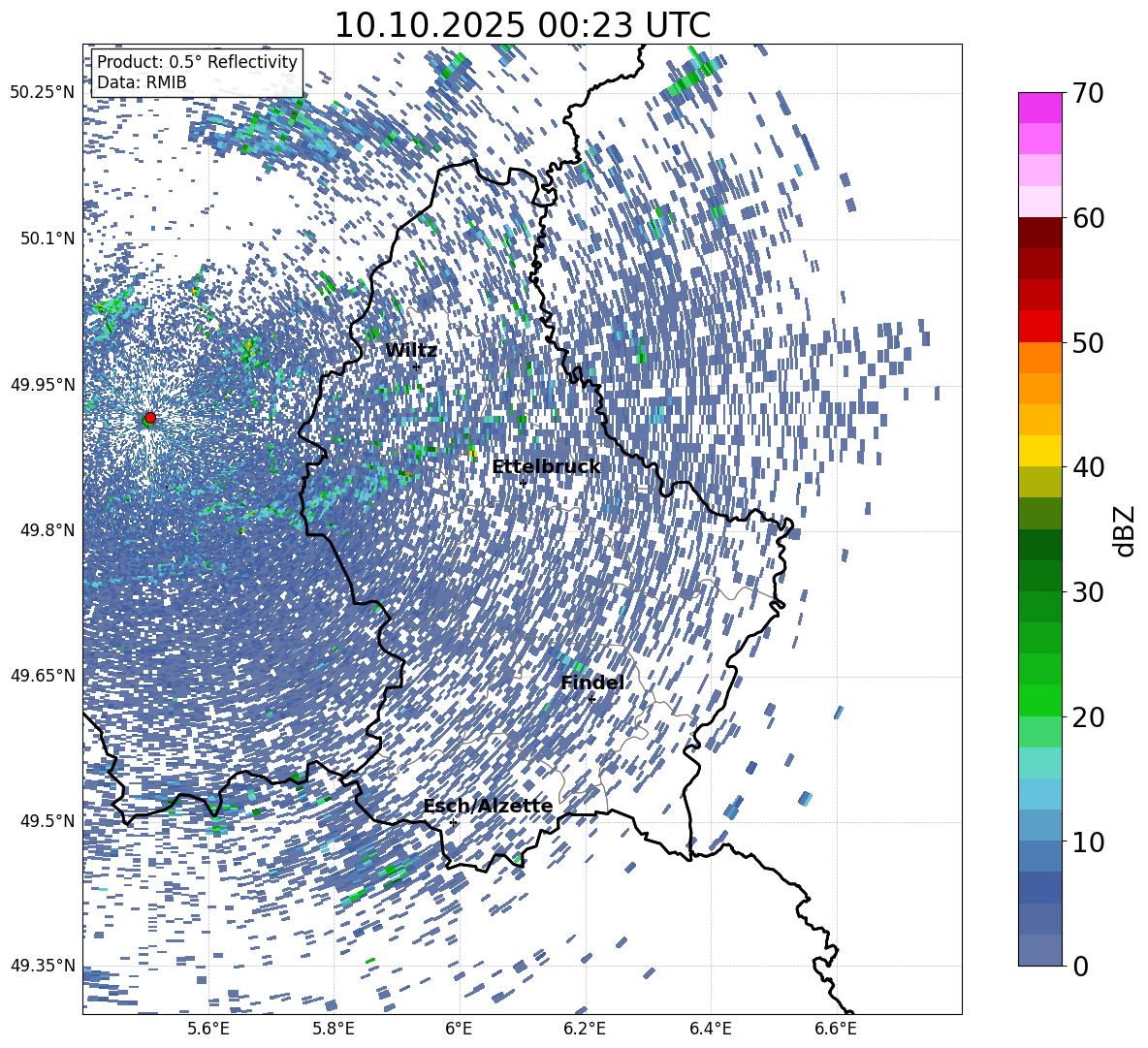1148x1048 pixels.
Task: Click the 49.5°N latitude tick label
Action: pyautogui.click(x=48, y=820)
